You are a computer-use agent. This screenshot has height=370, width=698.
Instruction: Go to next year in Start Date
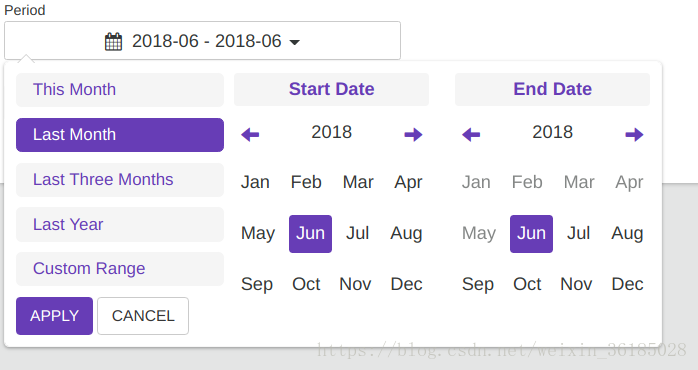[x=413, y=134]
